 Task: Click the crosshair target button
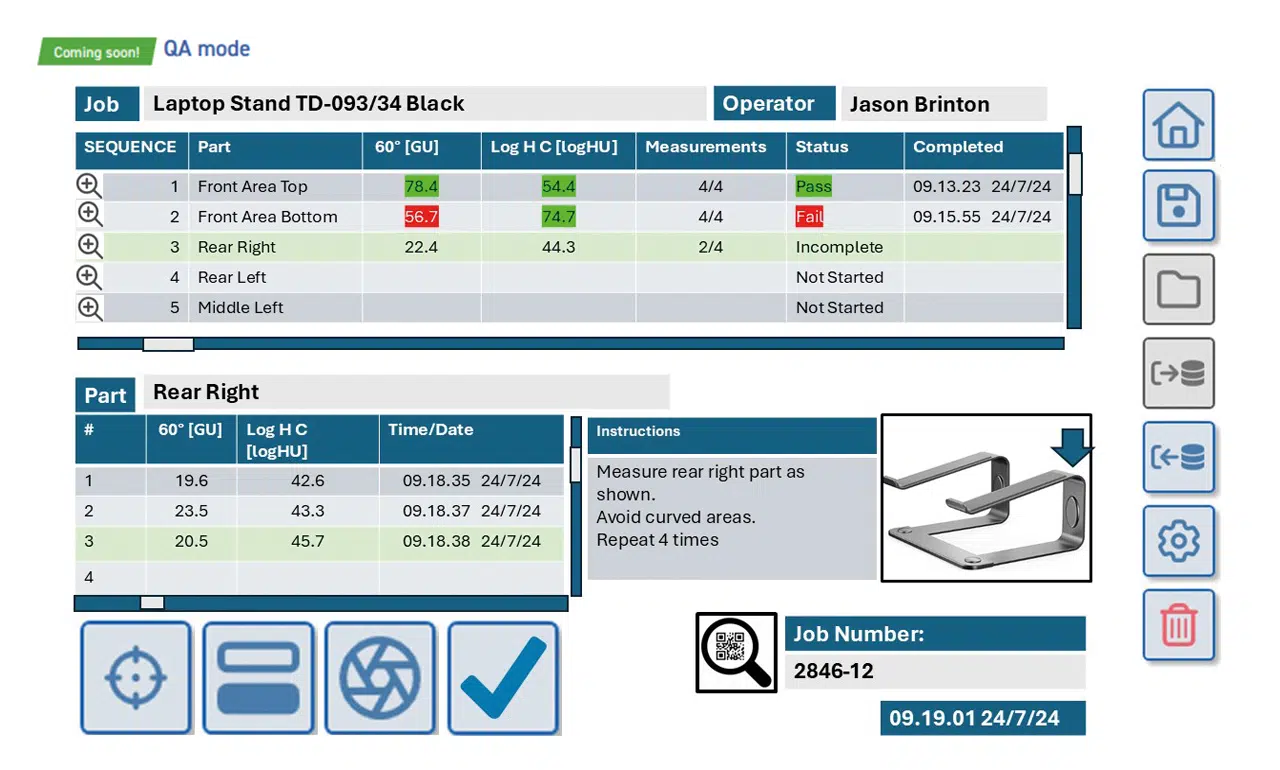(136, 677)
